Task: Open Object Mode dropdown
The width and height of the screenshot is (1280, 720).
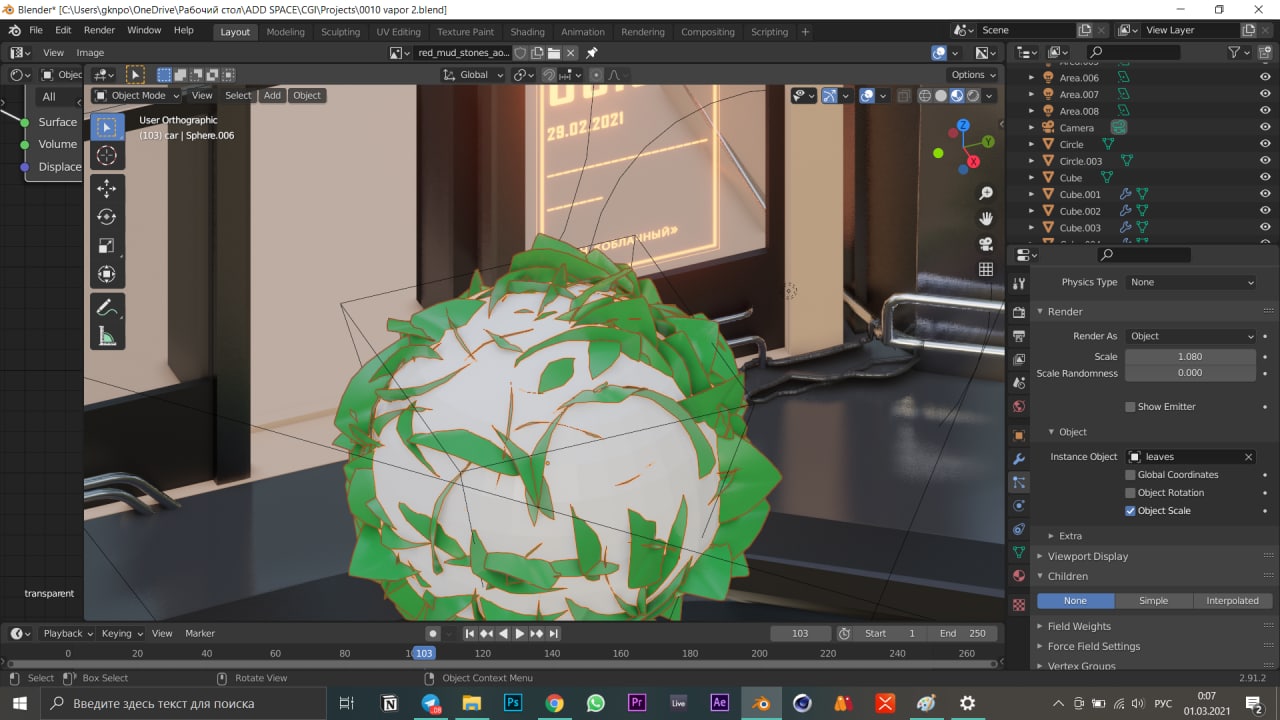Action: (136, 96)
